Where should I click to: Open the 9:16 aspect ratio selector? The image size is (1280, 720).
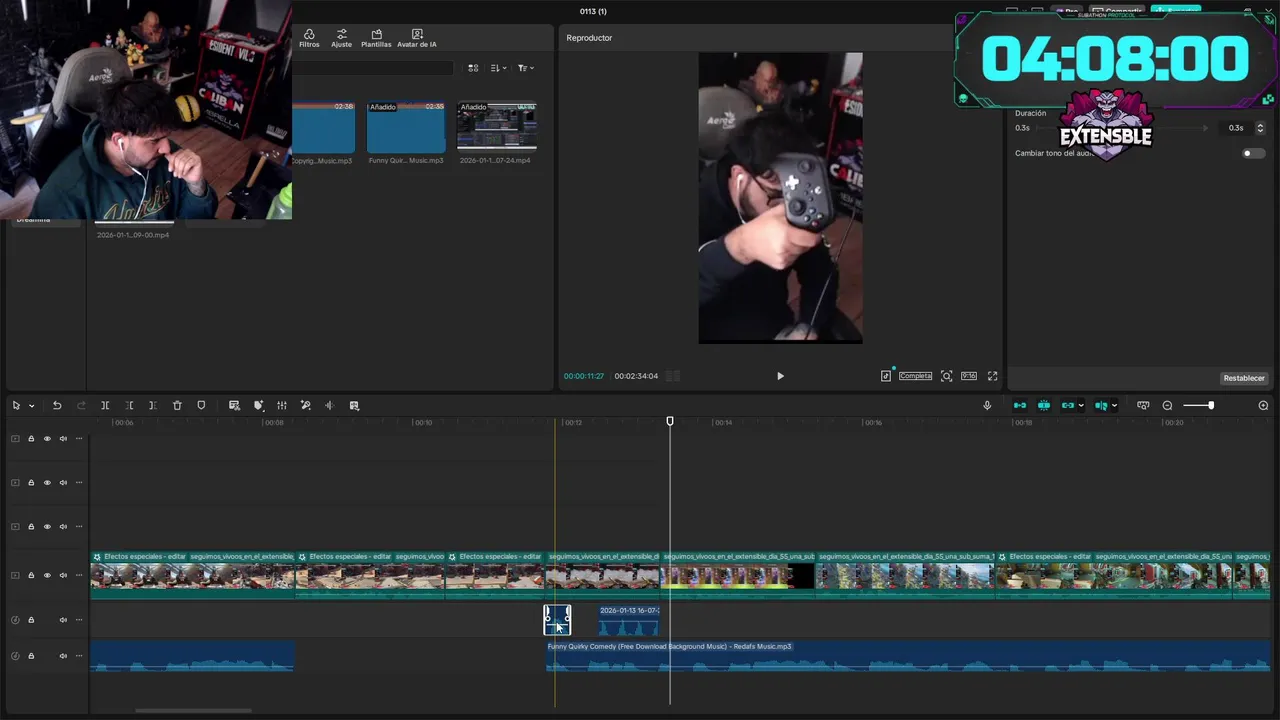click(969, 376)
